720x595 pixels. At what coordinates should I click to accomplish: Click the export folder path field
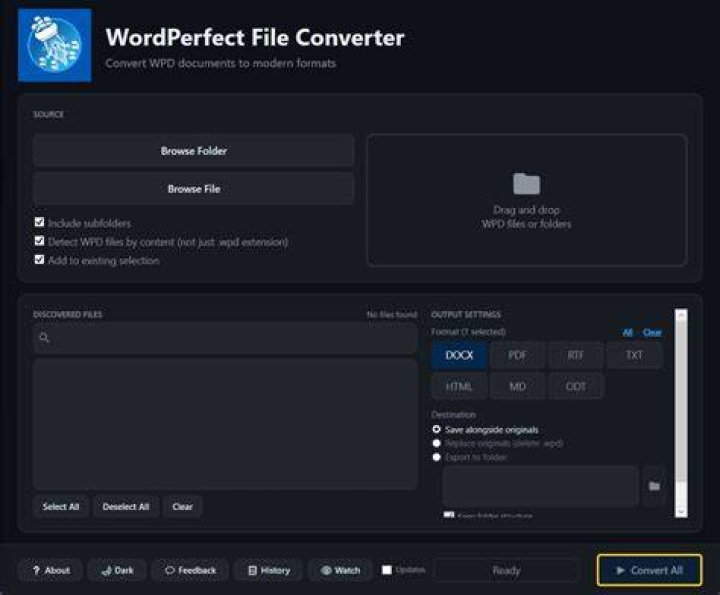(540, 486)
